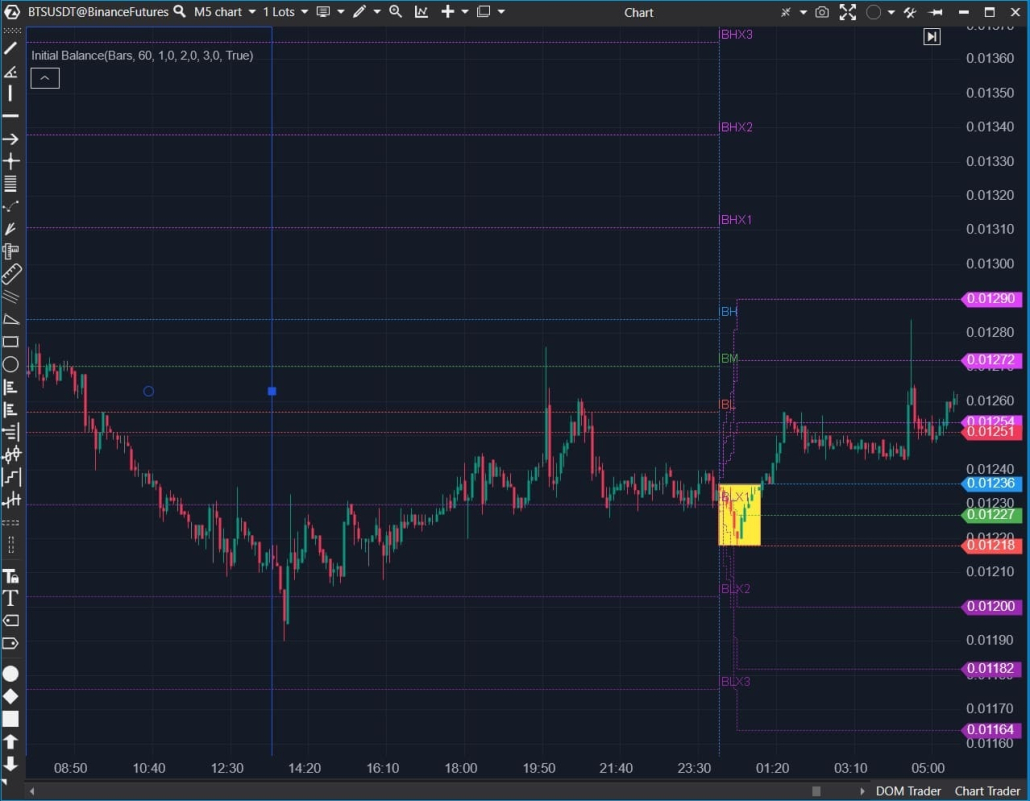Select the text drawing tool
The image size is (1030, 801).
pyautogui.click(x=11, y=598)
